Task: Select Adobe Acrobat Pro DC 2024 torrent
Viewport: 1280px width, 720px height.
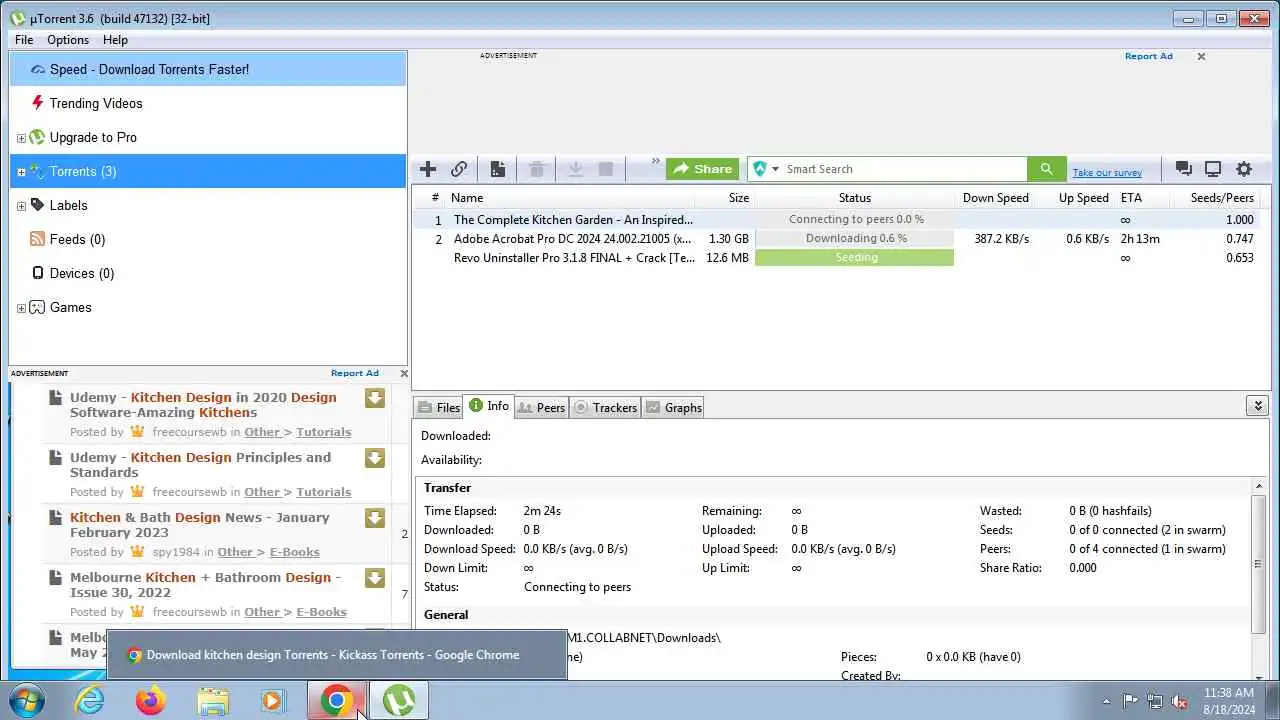Action: point(840,239)
